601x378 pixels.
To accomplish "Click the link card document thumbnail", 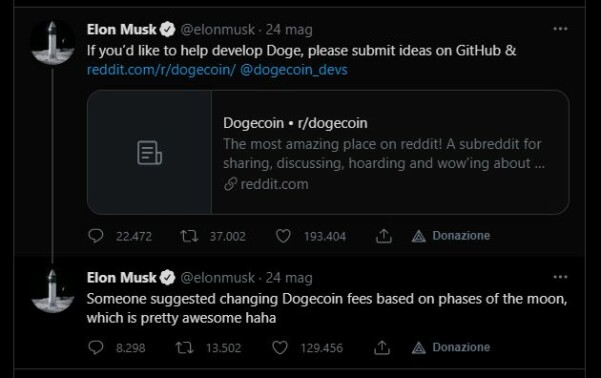I will [x=149, y=152].
